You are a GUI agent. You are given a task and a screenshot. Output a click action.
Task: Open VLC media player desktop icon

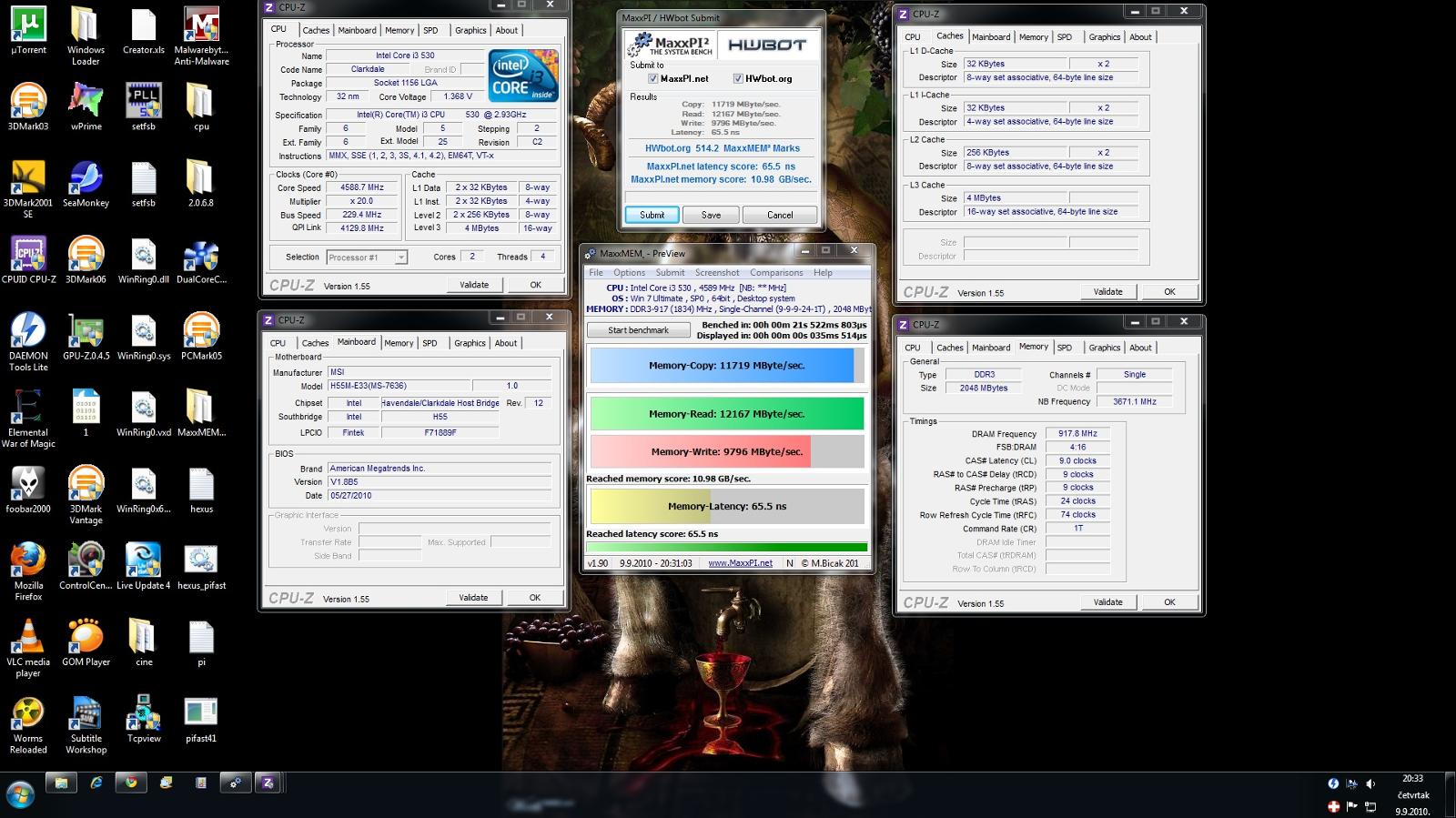[x=28, y=648]
